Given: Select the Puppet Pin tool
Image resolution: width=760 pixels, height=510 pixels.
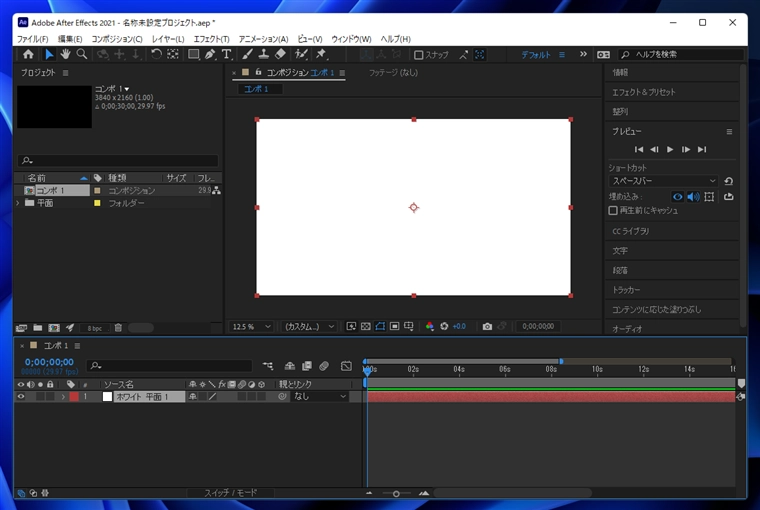Looking at the screenshot, I should point(320,54).
